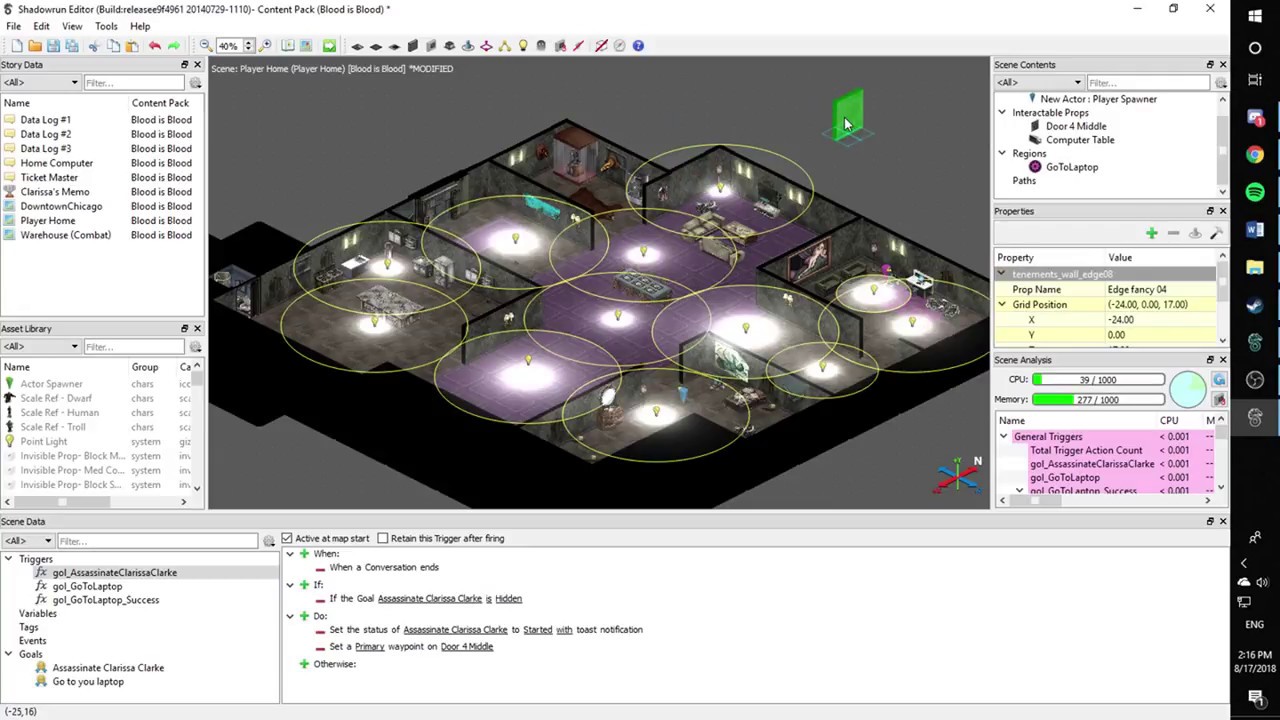
Task: Adjust zoom percentage spinner arrows
Action: (x=251, y=46)
